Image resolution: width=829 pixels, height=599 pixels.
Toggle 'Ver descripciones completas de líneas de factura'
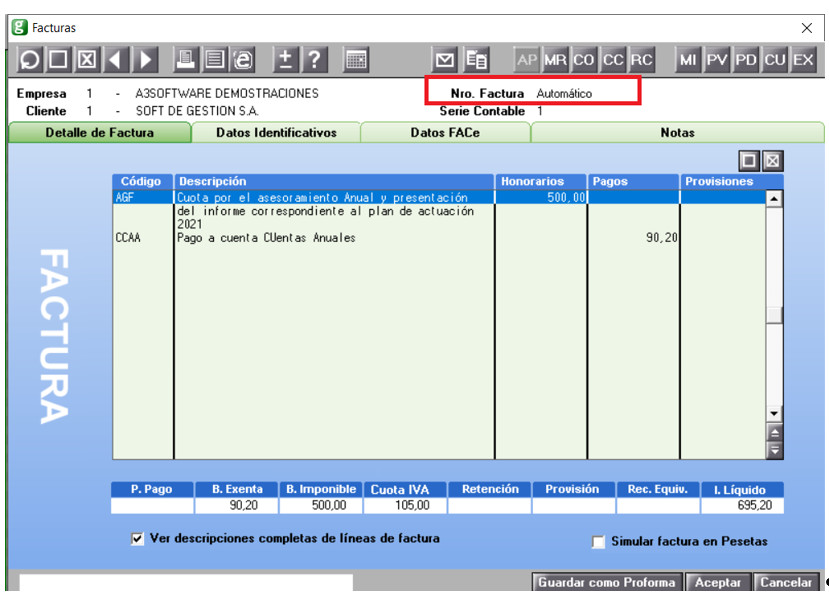tap(137, 539)
